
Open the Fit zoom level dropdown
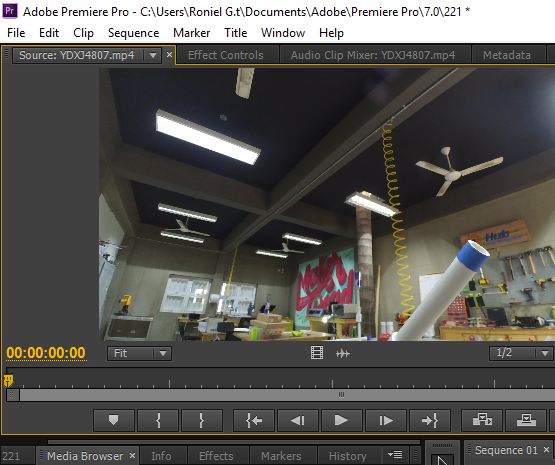(139, 353)
